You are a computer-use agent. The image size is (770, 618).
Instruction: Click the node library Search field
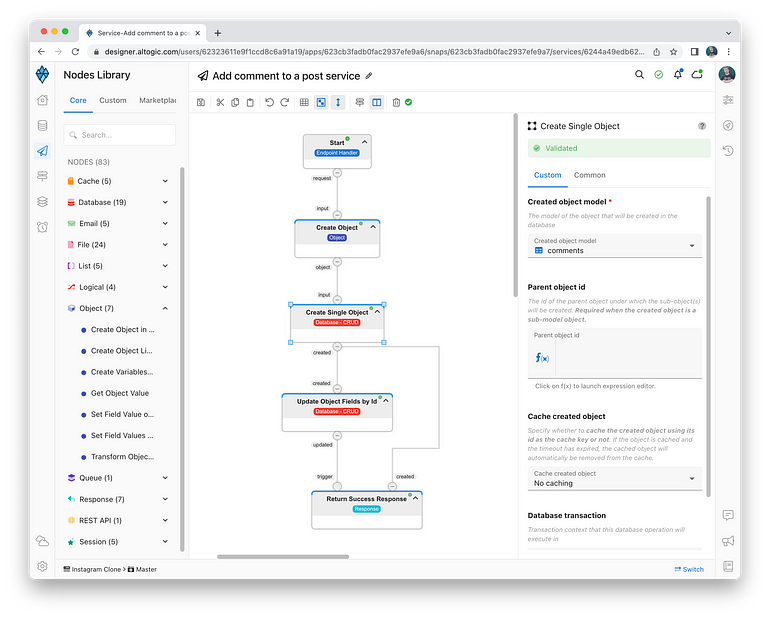click(x=120, y=135)
